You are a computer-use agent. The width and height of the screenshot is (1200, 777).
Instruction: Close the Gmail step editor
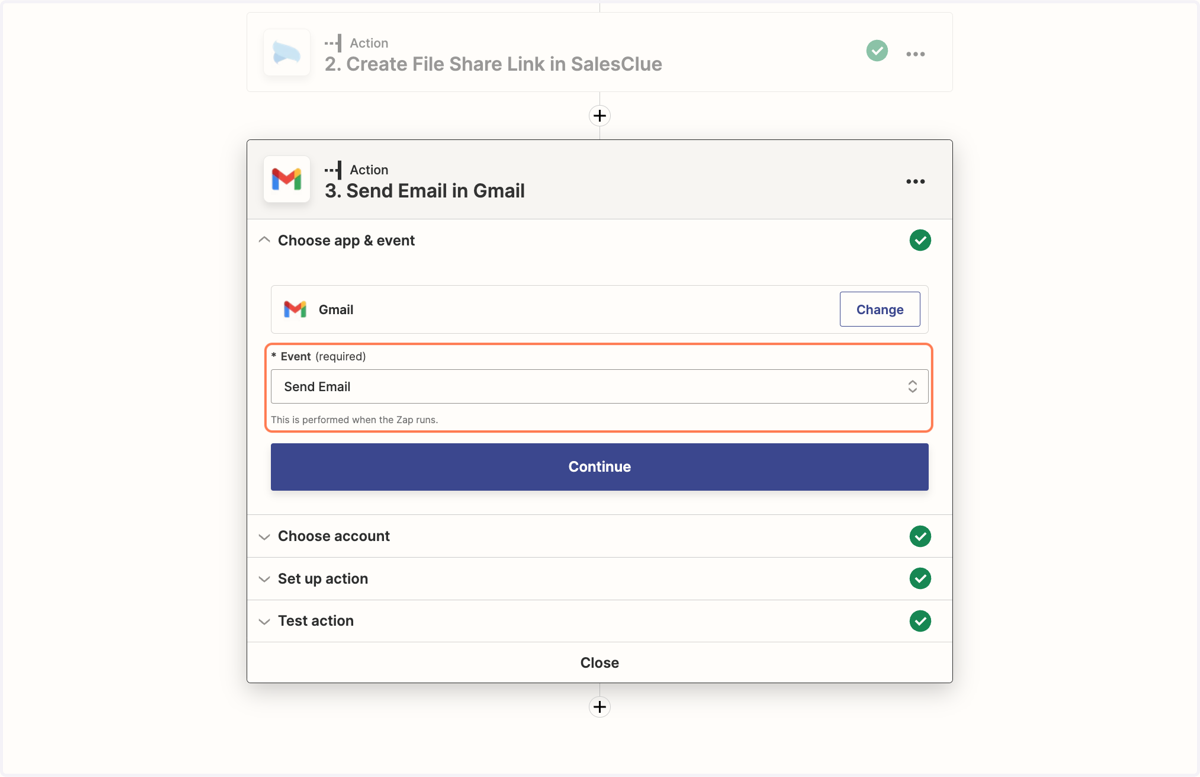pyautogui.click(x=600, y=663)
